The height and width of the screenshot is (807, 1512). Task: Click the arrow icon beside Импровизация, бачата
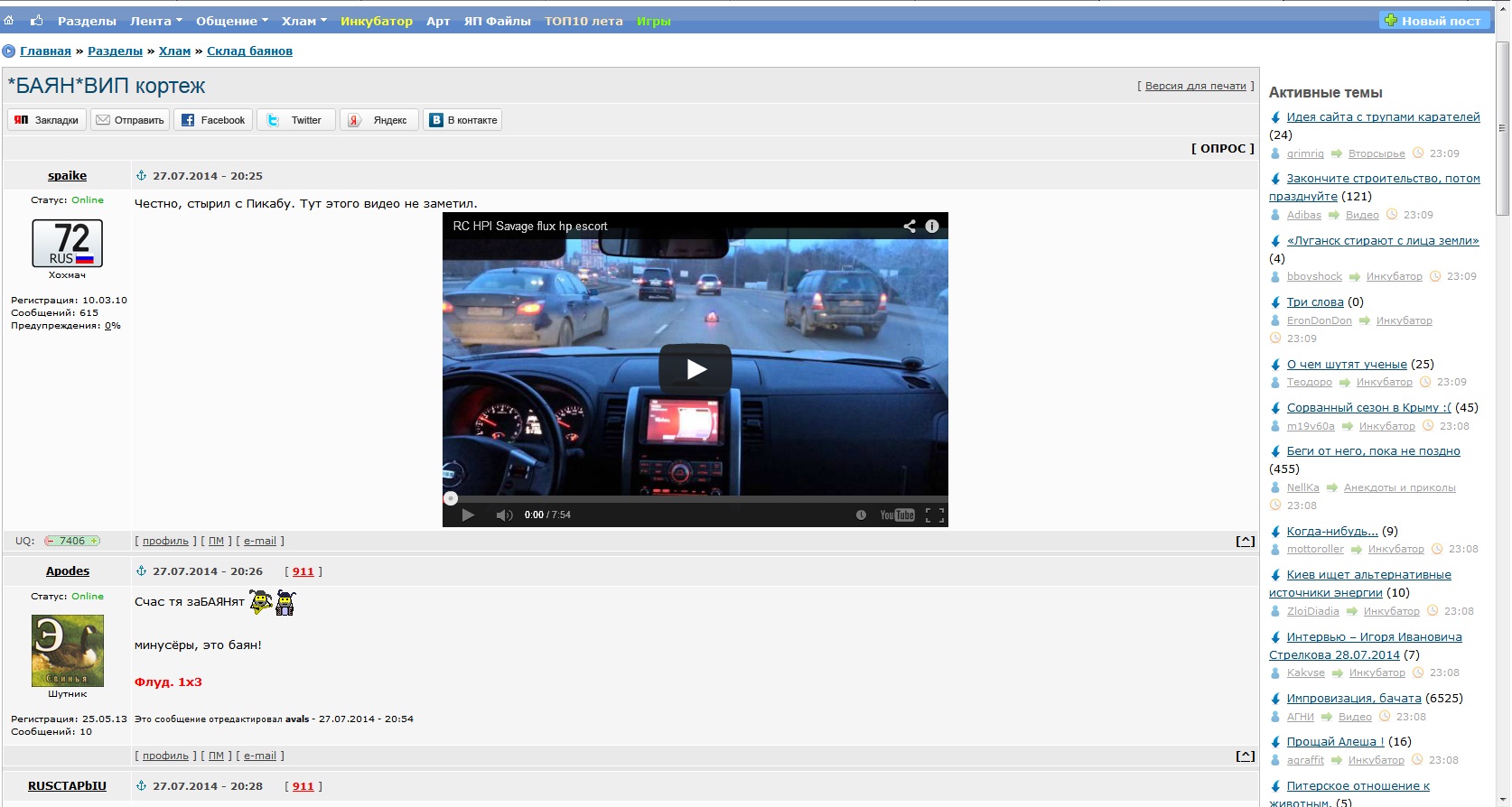pyautogui.click(x=1275, y=699)
